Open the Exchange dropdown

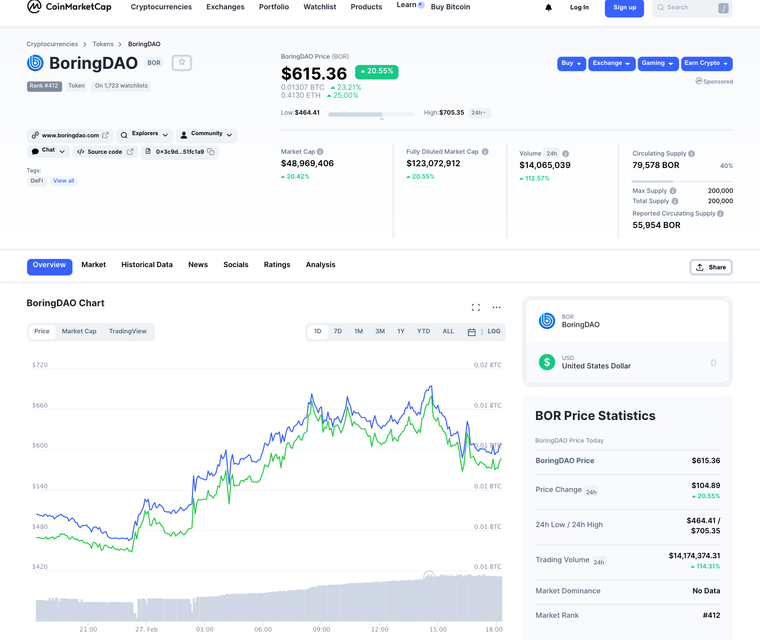tap(612, 64)
